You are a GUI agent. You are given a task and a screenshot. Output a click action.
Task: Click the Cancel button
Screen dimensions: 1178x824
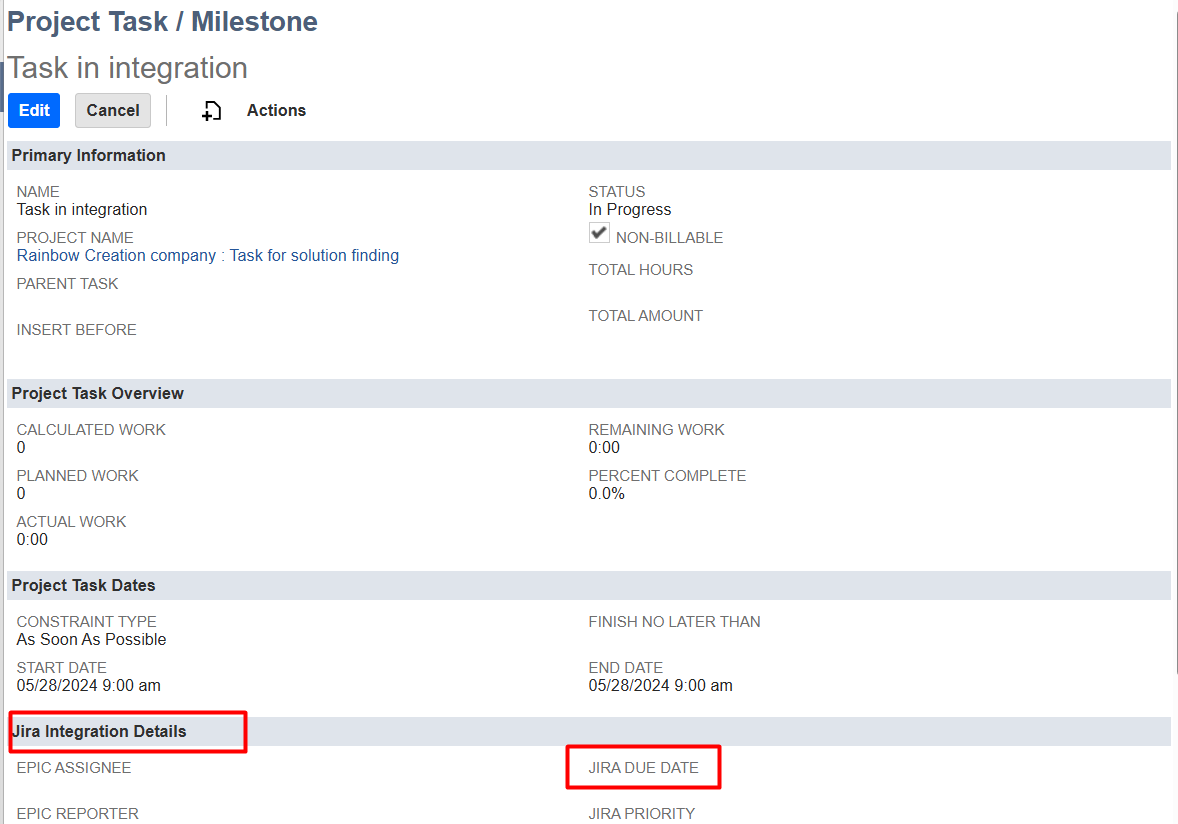[113, 111]
